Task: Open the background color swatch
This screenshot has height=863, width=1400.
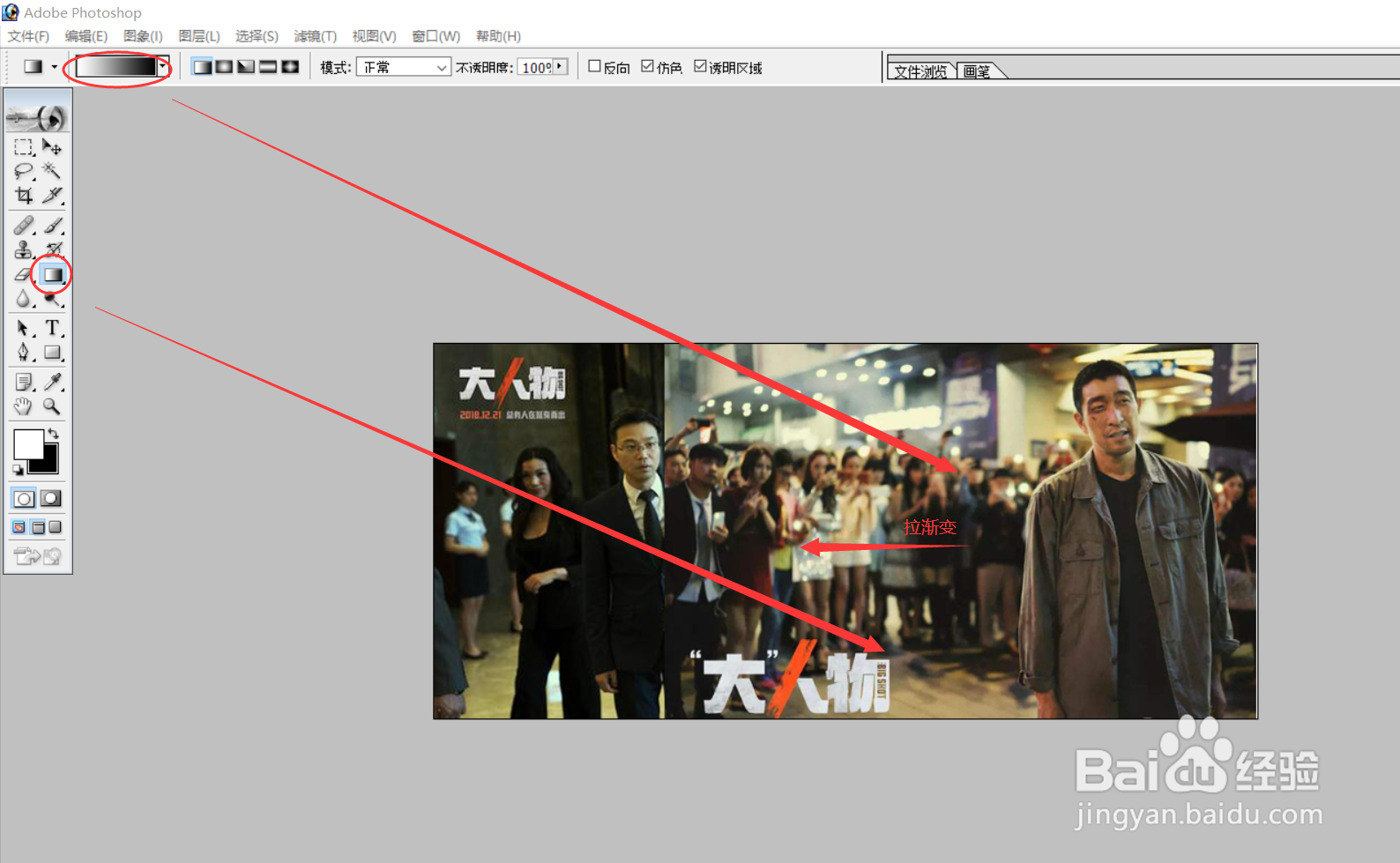Action: coord(48,463)
